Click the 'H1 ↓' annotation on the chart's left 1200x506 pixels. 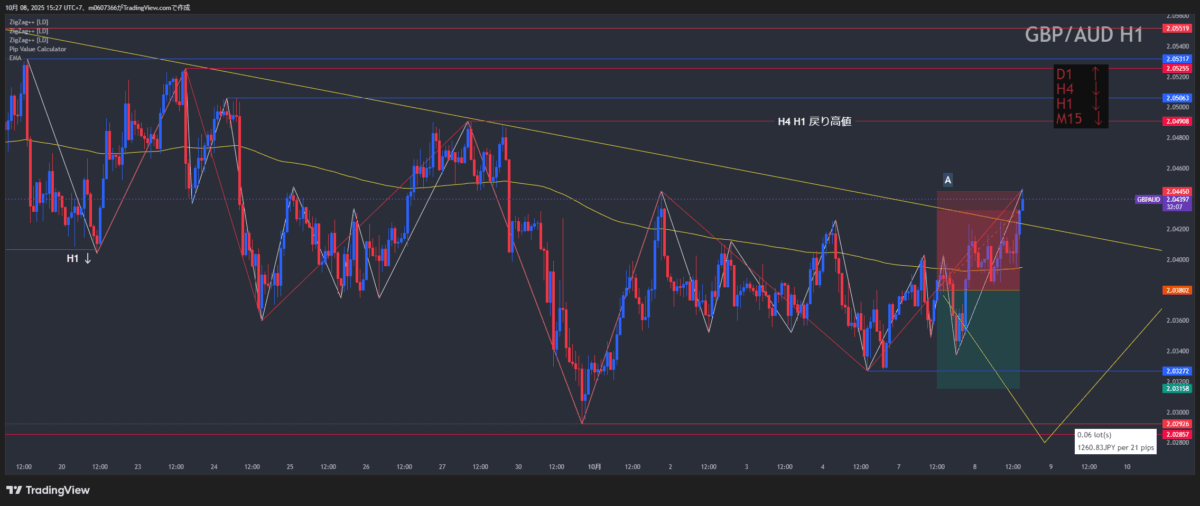click(x=79, y=258)
